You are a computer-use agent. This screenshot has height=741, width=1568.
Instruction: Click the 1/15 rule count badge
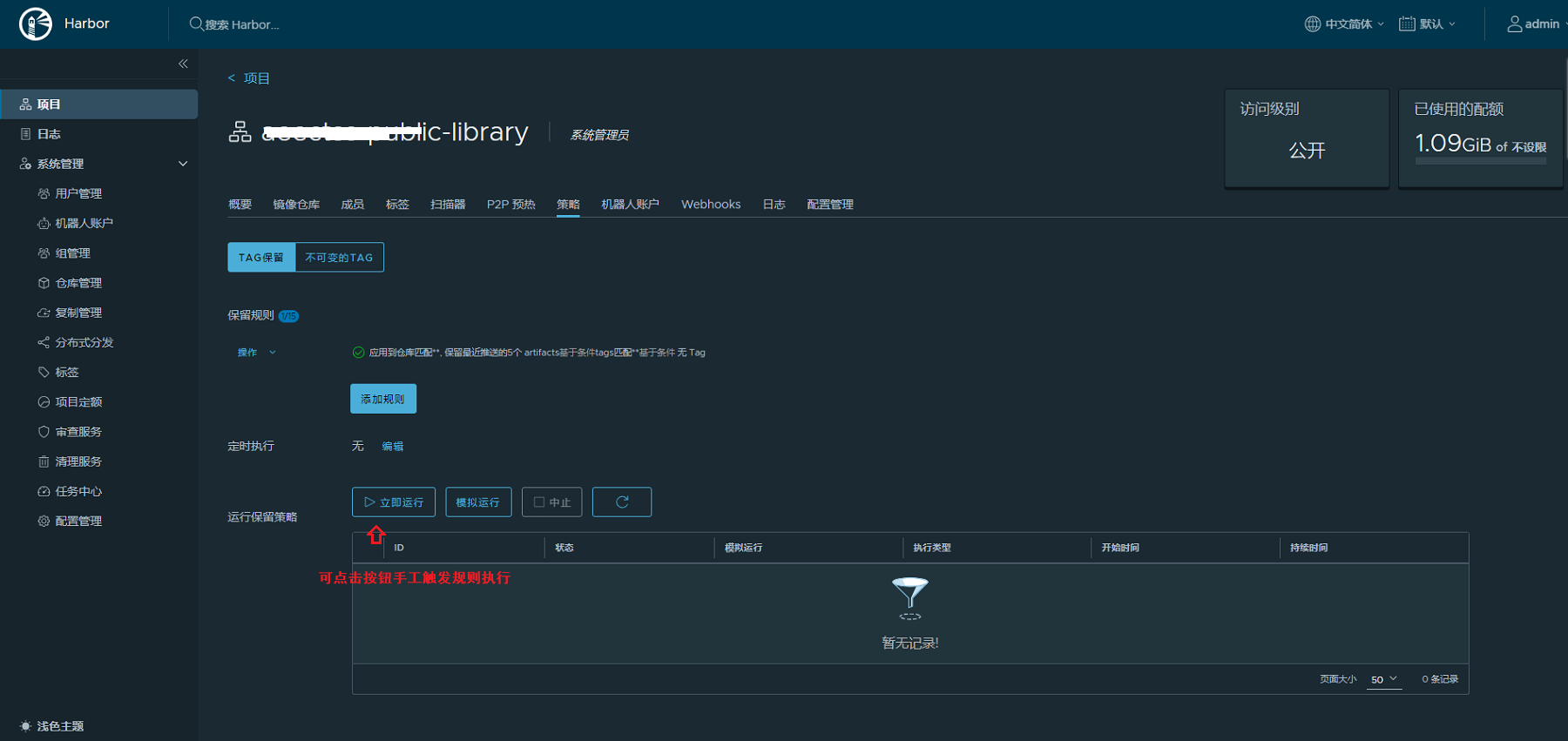tap(289, 316)
